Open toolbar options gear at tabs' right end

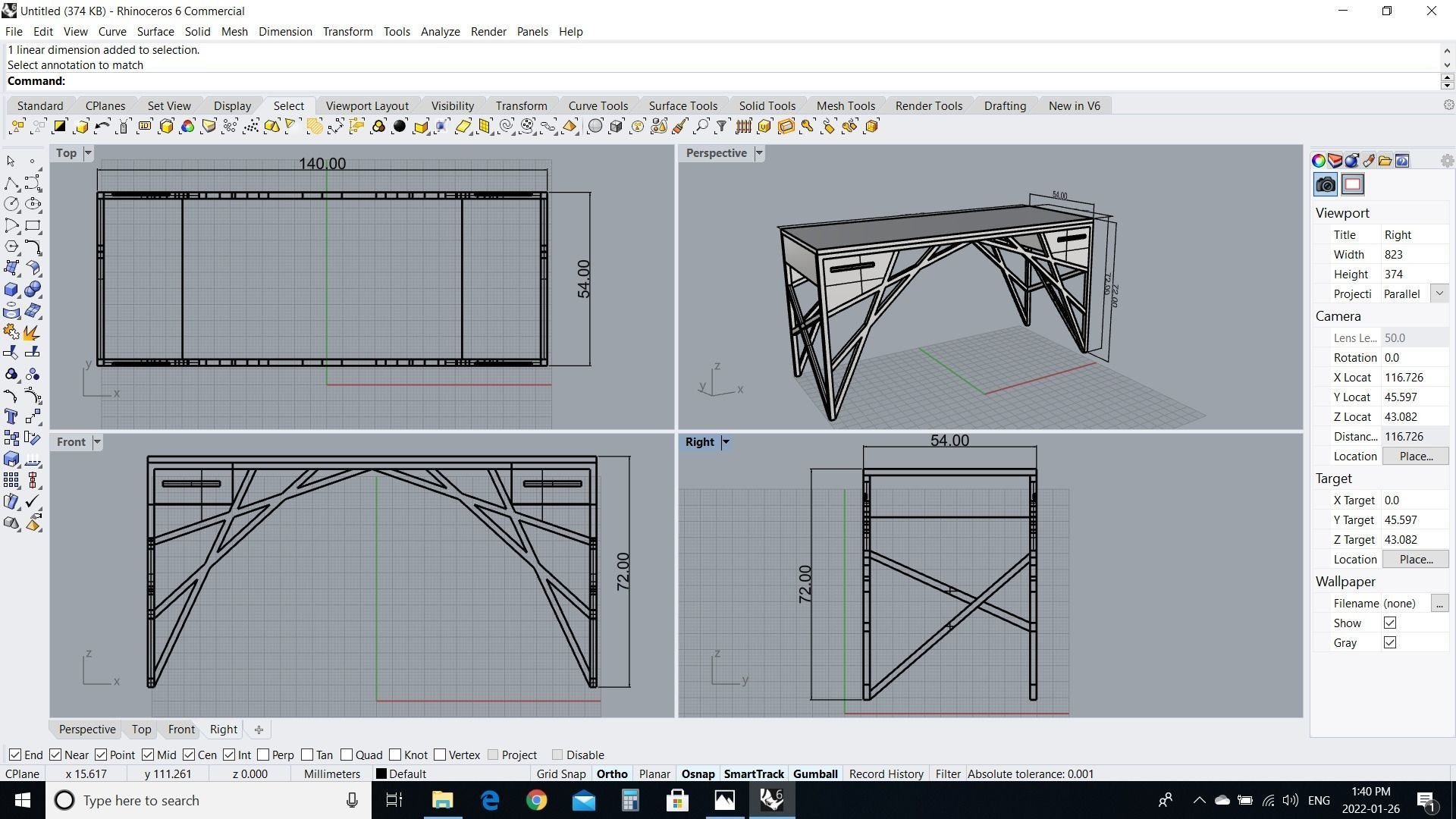click(1448, 105)
